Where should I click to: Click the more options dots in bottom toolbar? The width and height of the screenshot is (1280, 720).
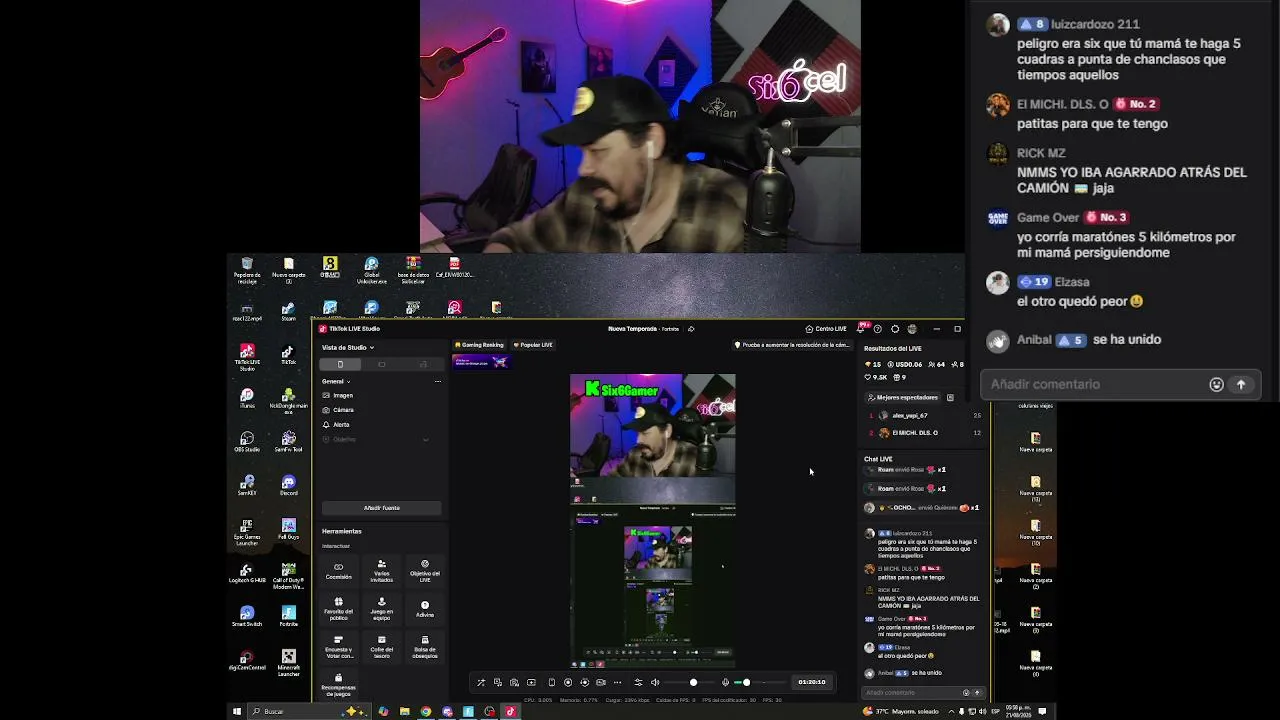(x=618, y=682)
